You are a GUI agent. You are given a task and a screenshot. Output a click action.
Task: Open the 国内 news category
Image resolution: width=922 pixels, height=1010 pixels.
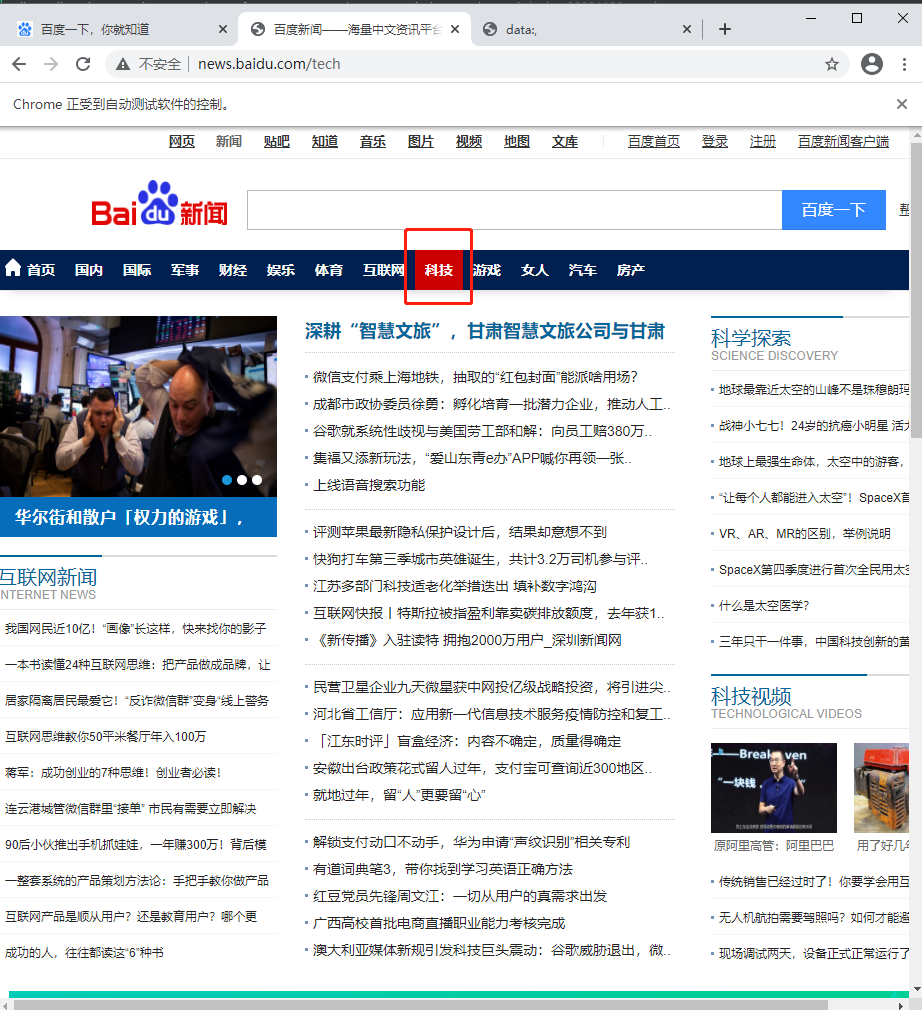point(89,270)
